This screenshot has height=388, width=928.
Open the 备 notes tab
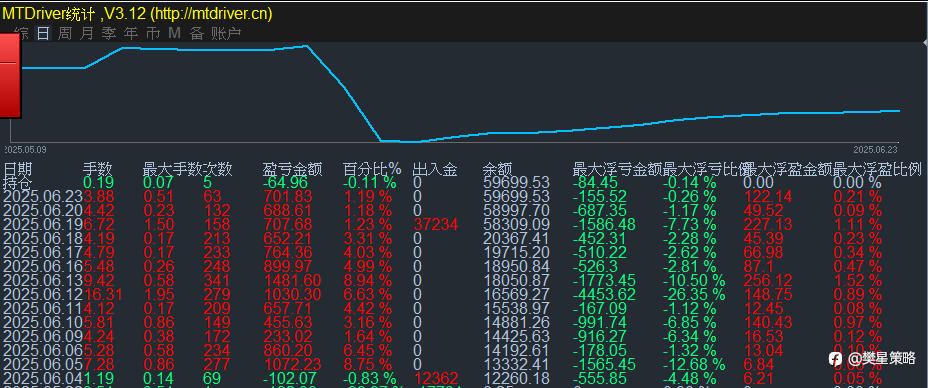pos(196,33)
